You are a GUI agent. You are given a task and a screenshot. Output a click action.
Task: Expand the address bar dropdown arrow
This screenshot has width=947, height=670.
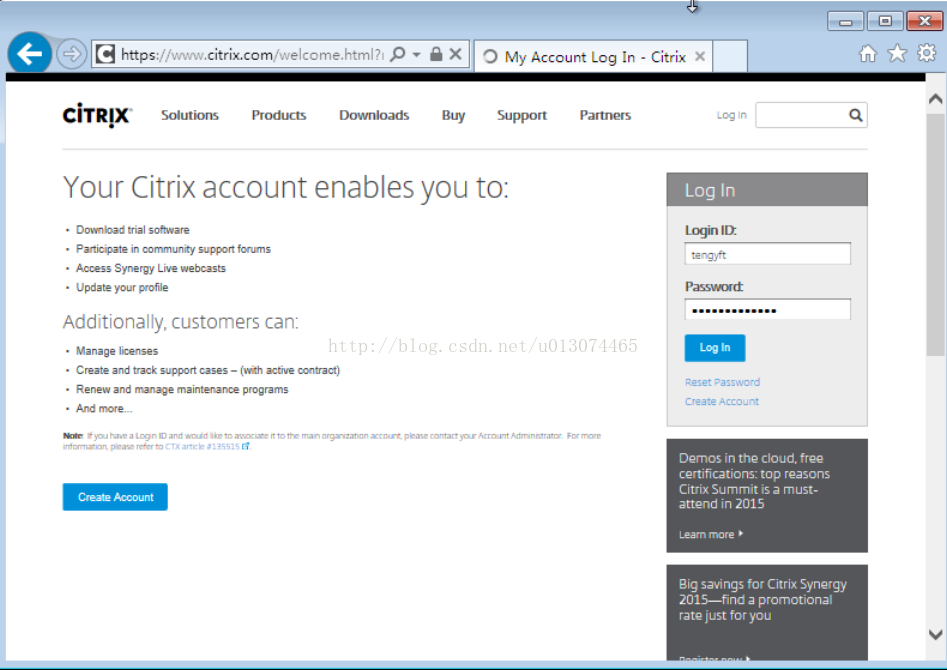pyautogui.click(x=416, y=56)
